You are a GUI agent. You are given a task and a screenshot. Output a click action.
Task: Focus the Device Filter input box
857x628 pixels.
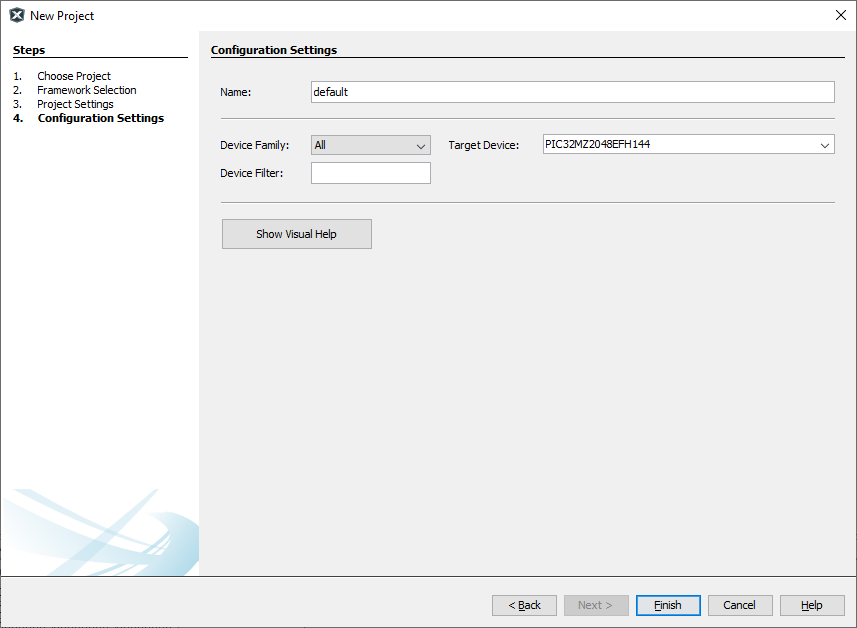pyautogui.click(x=370, y=173)
